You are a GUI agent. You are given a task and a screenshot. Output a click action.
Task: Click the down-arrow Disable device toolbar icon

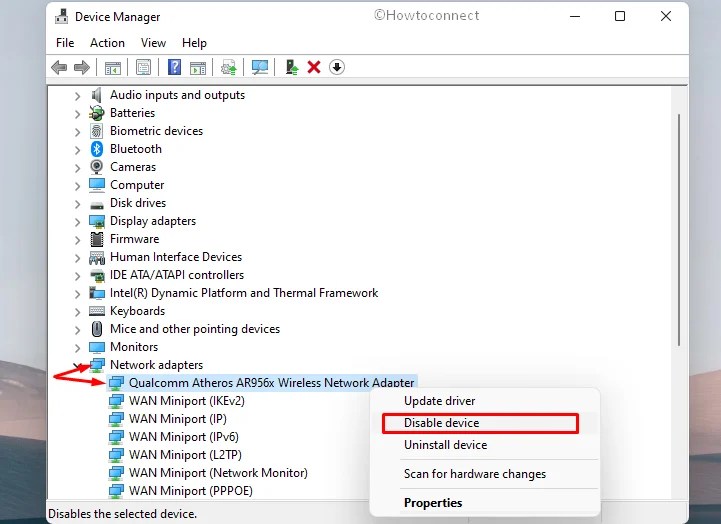click(x=337, y=67)
